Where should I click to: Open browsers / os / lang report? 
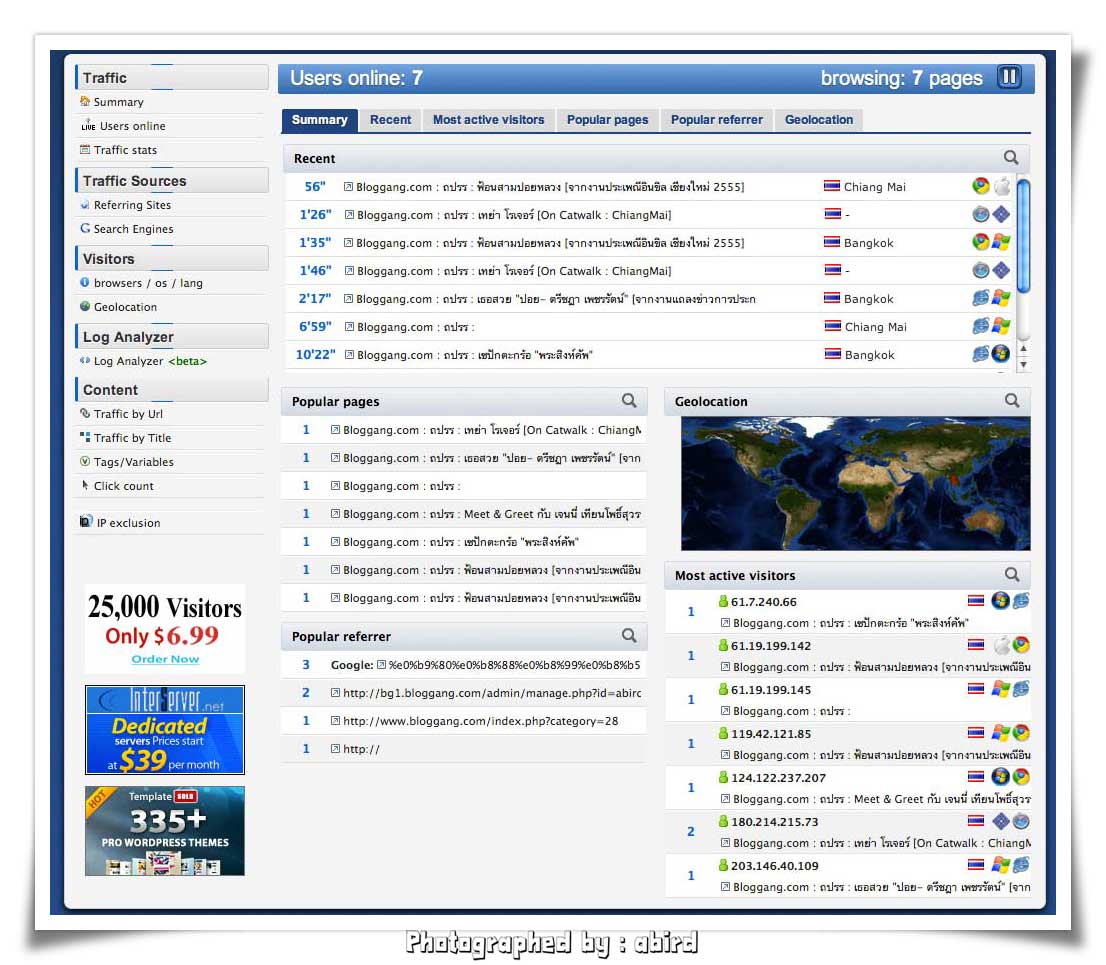[148, 283]
